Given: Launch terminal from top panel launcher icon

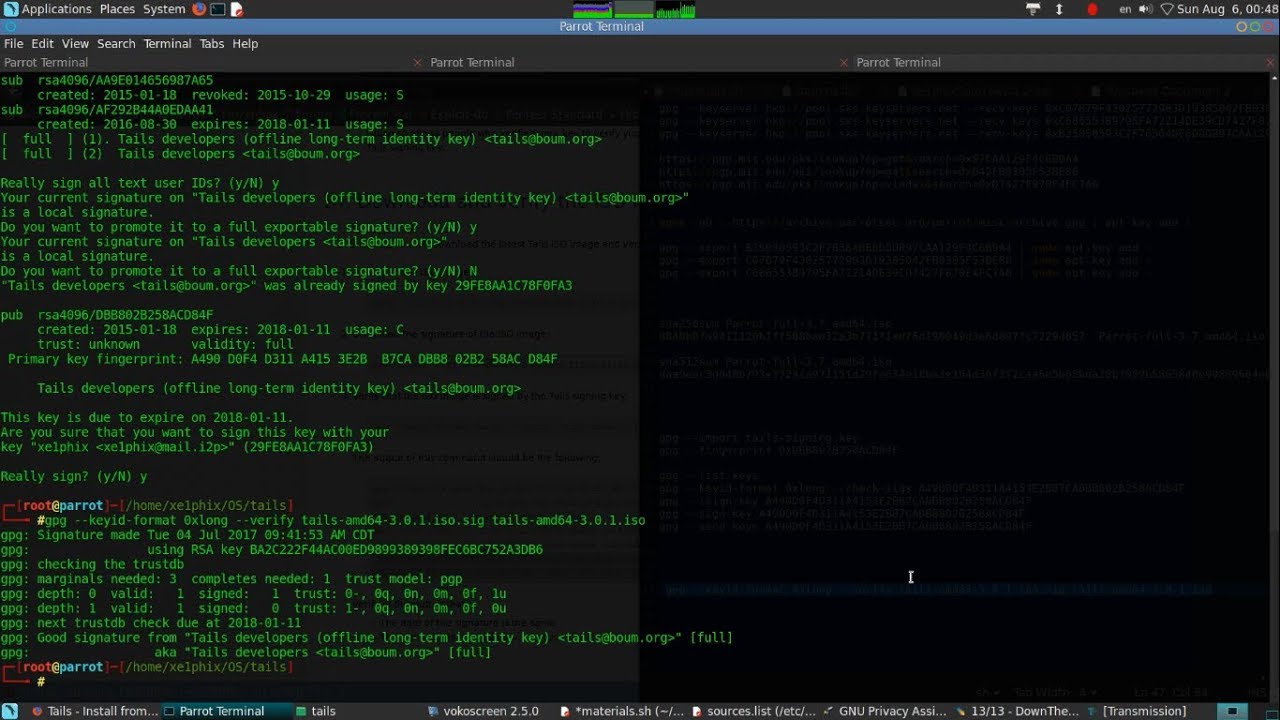Looking at the screenshot, I should click(x=218, y=9).
